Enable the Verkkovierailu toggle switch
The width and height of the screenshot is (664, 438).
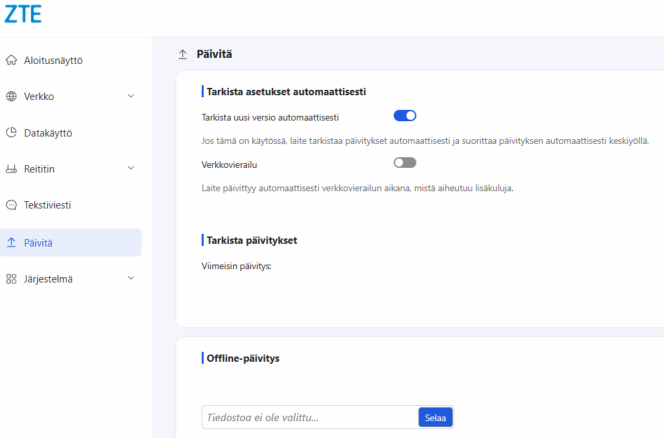coord(405,162)
